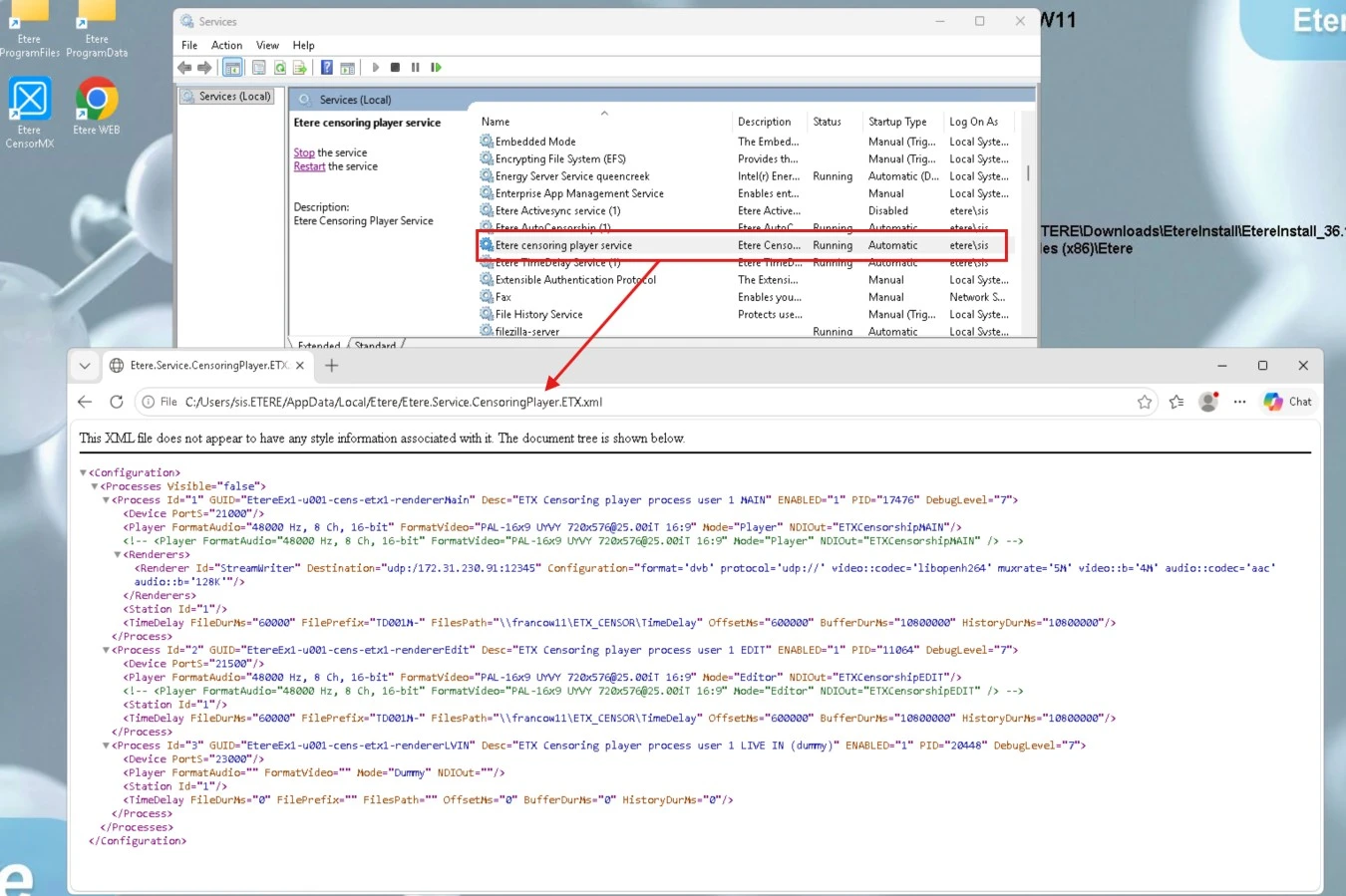Sort services by the Status column header
1346x896 pixels.
(x=835, y=122)
